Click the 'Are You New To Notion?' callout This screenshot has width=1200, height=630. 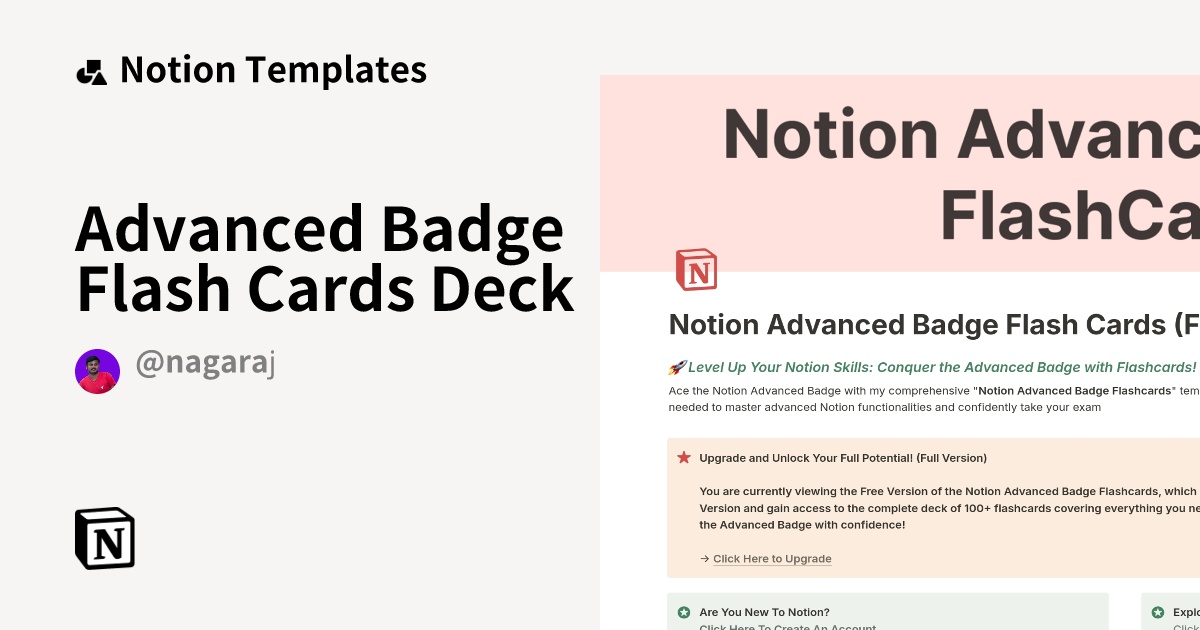tap(888, 612)
